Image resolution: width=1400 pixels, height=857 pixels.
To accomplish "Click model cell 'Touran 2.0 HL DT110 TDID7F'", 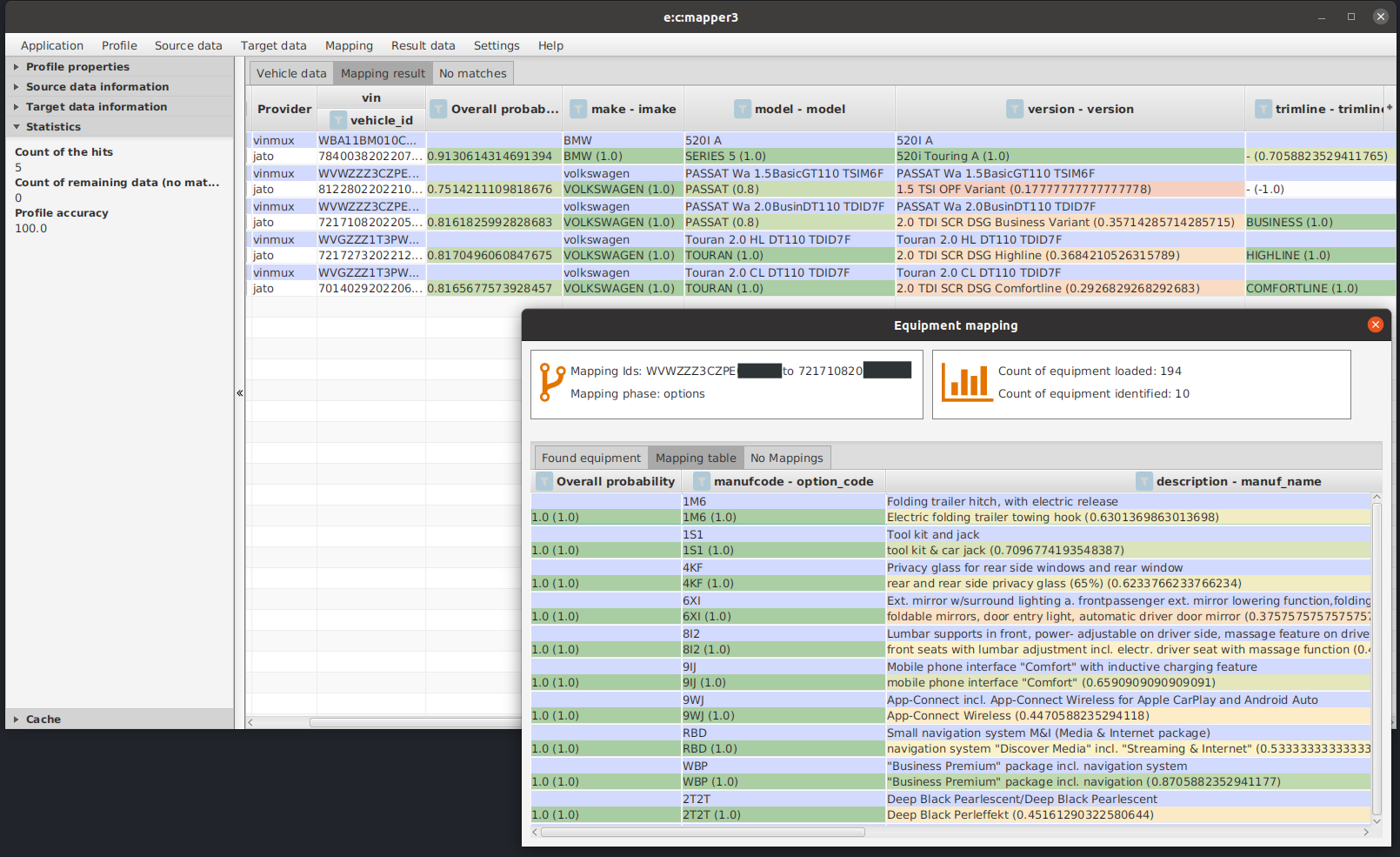I will tap(790, 239).
